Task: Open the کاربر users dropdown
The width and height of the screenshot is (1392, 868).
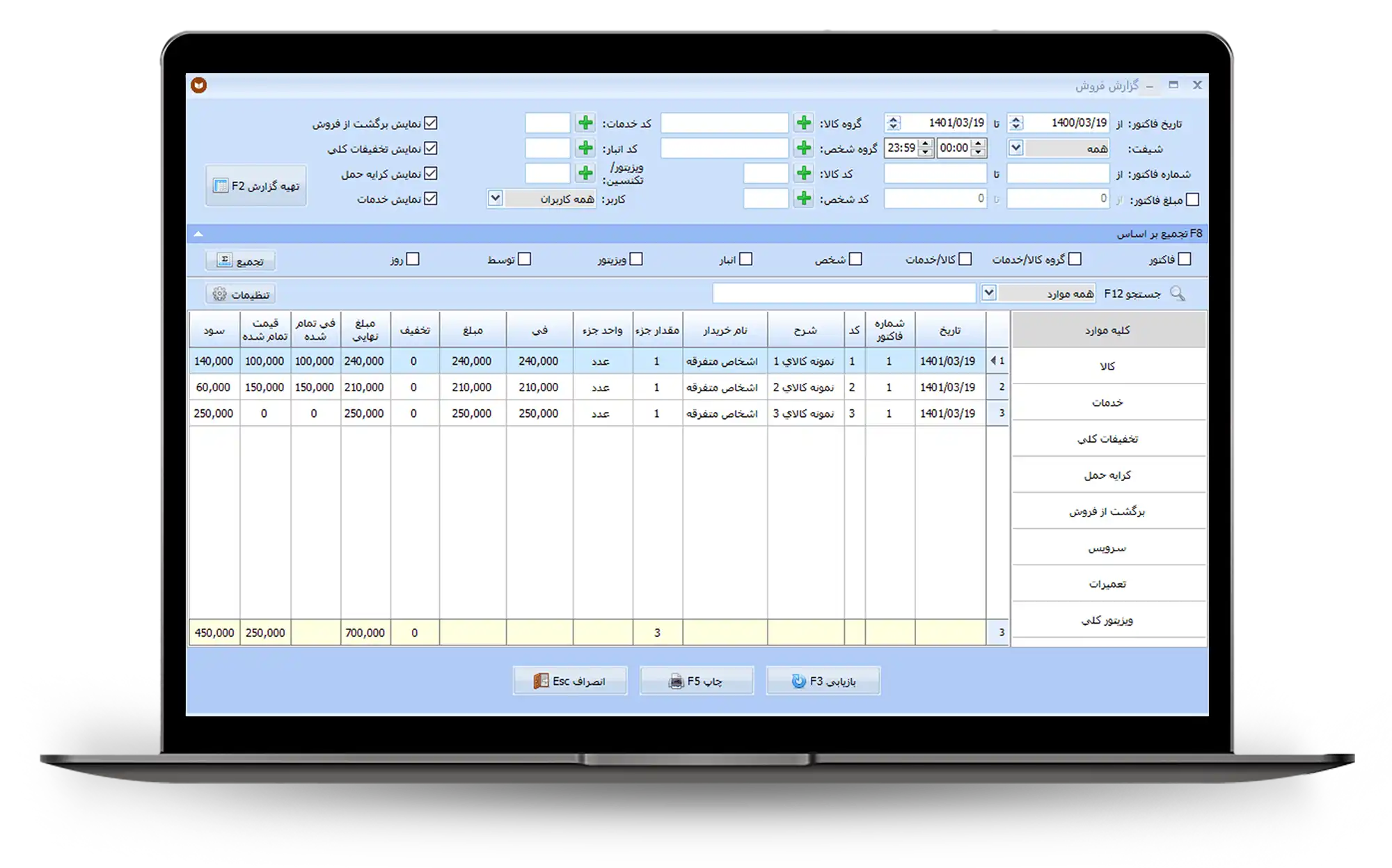Action: click(x=495, y=199)
